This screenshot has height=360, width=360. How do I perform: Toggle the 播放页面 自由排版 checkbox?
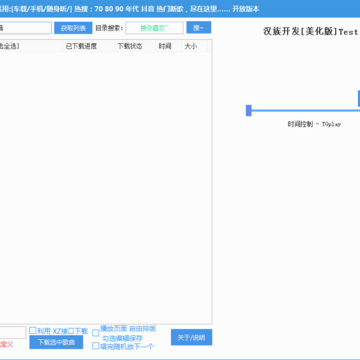(96, 333)
